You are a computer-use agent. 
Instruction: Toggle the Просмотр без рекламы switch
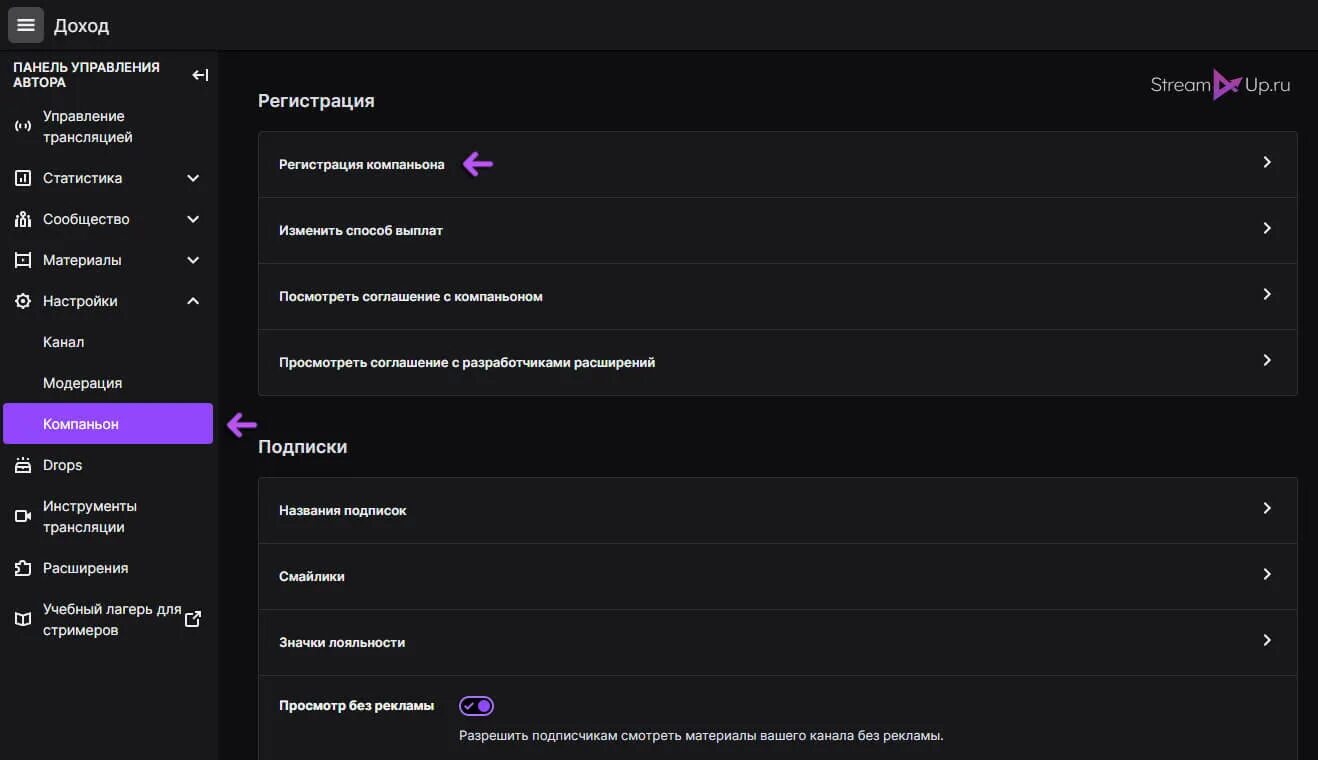(x=476, y=706)
